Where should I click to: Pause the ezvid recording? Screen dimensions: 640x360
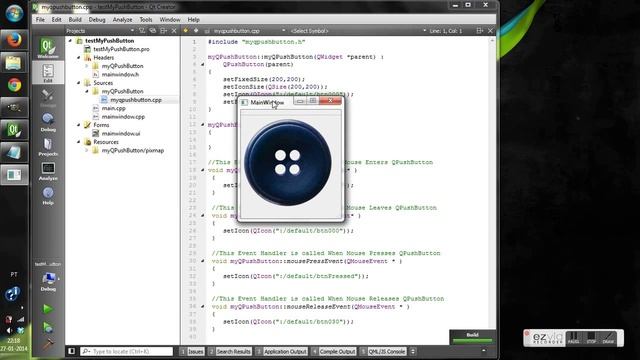point(573,338)
